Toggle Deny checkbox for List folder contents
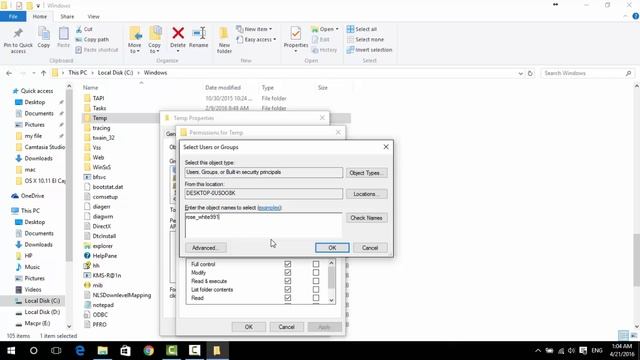Image resolution: width=640 pixels, height=360 pixels. pos(316,289)
